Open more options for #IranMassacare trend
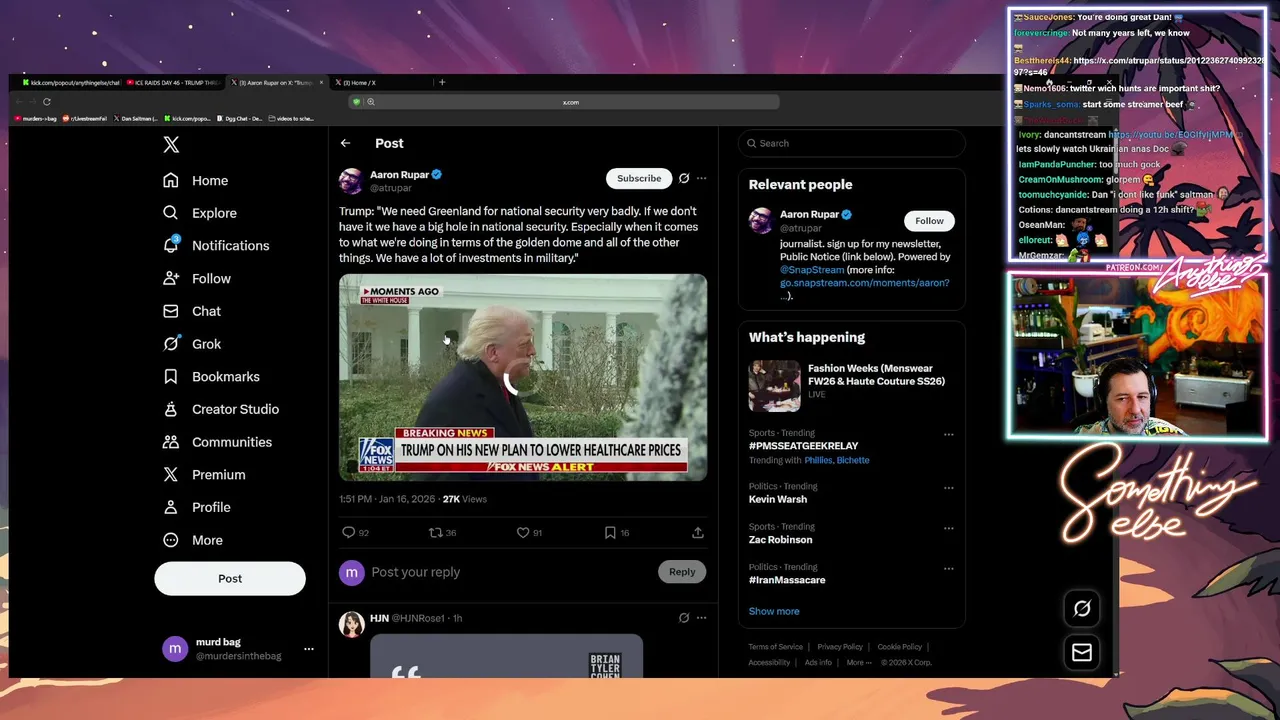Image resolution: width=1280 pixels, height=720 pixels. pos(948,569)
